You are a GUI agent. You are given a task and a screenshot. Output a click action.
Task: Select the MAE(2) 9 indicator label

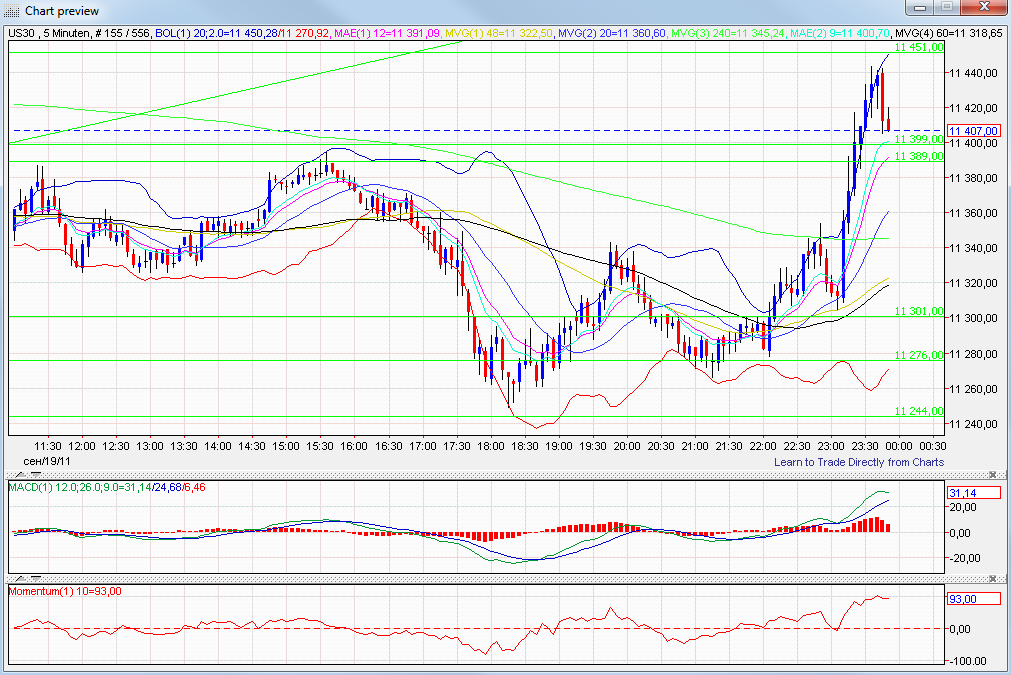[x=840, y=33]
